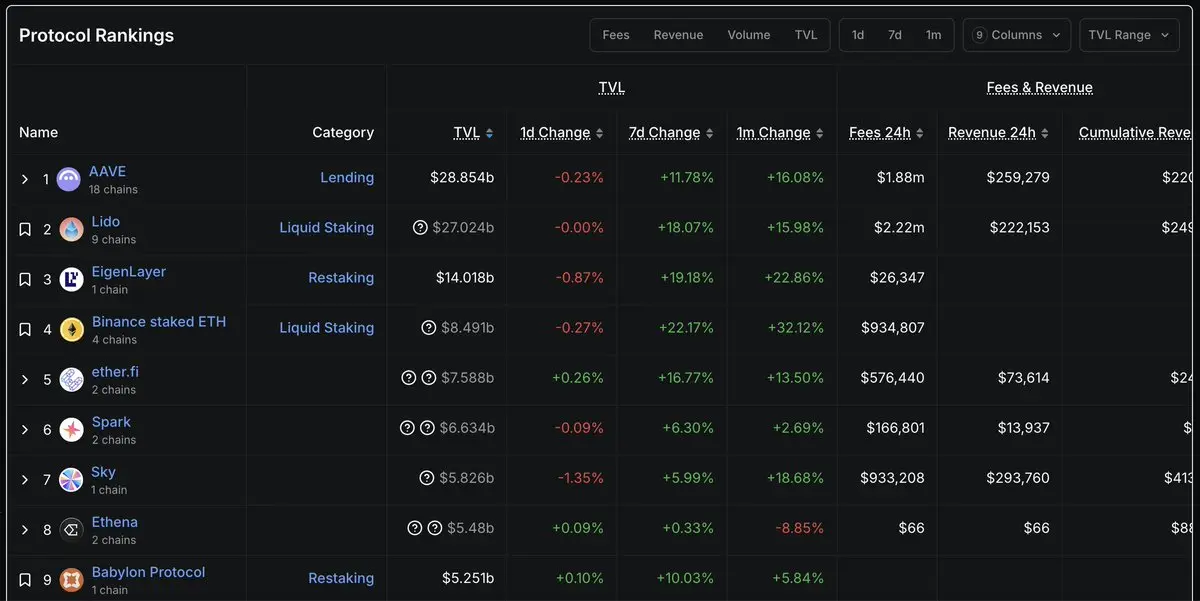Open the Lending category for AAVE
Image resolution: width=1200 pixels, height=601 pixels.
(x=347, y=178)
